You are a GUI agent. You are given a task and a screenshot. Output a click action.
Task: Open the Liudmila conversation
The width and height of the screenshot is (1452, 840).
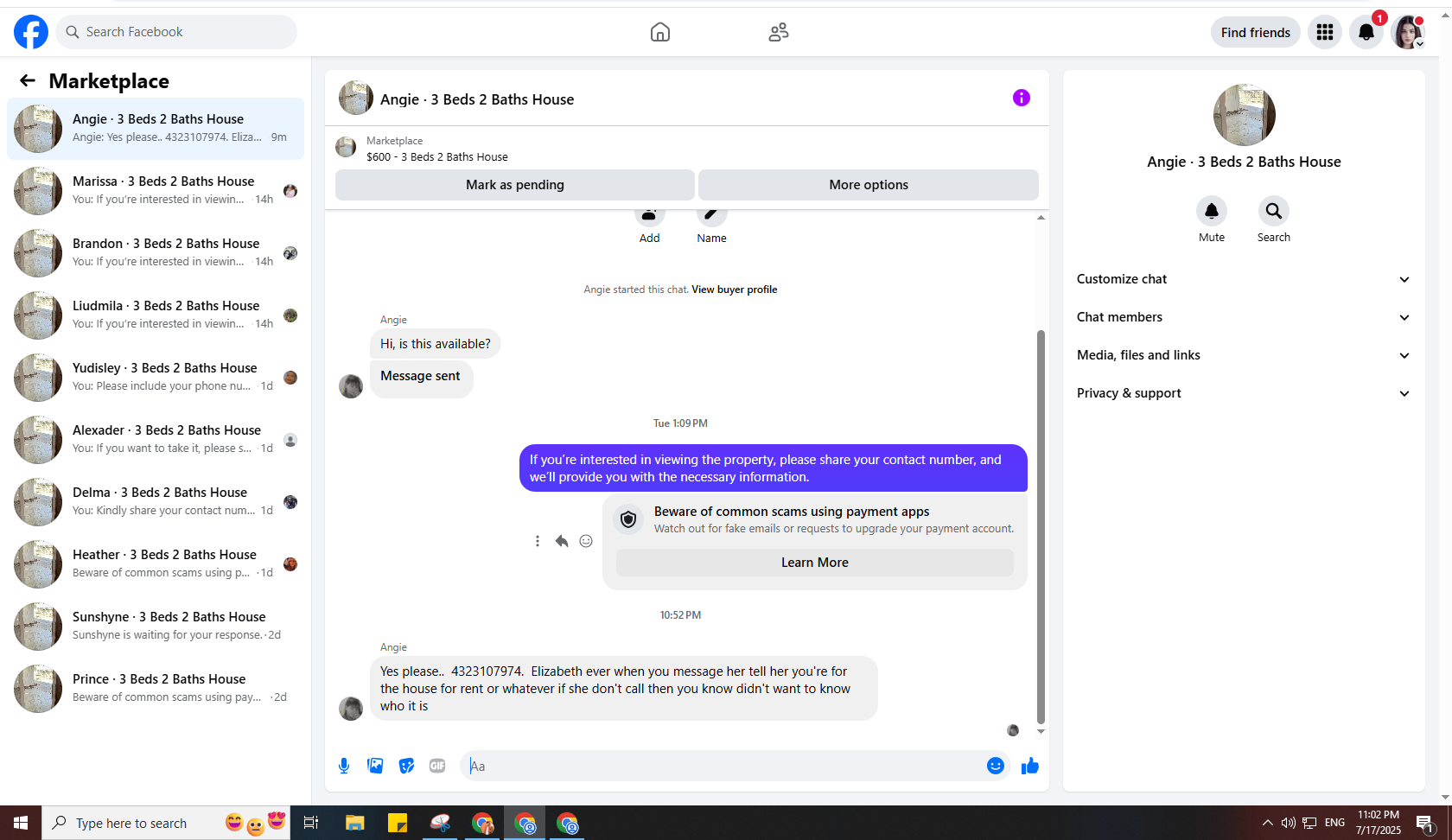156,315
